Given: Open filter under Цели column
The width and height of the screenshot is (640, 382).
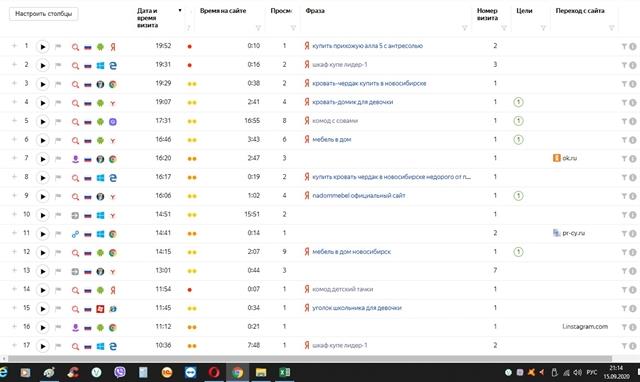Looking at the screenshot, I should pyautogui.click(x=543, y=28).
